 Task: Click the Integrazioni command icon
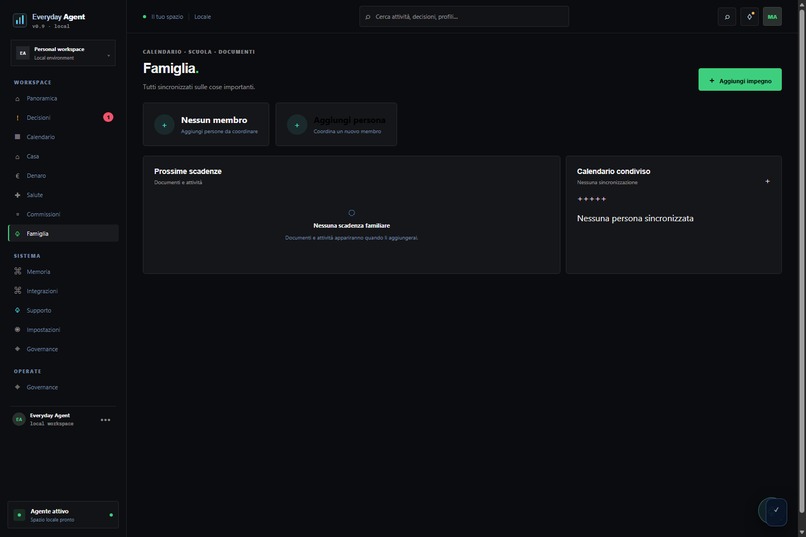(x=17, y=290)
